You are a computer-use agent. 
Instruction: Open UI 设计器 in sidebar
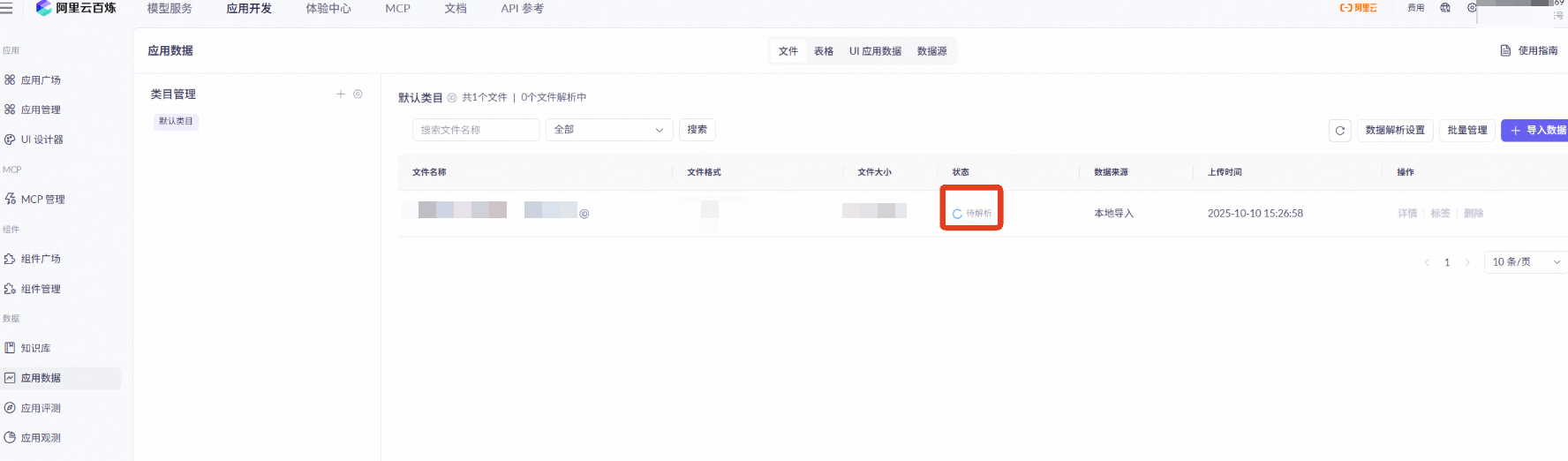42,140
